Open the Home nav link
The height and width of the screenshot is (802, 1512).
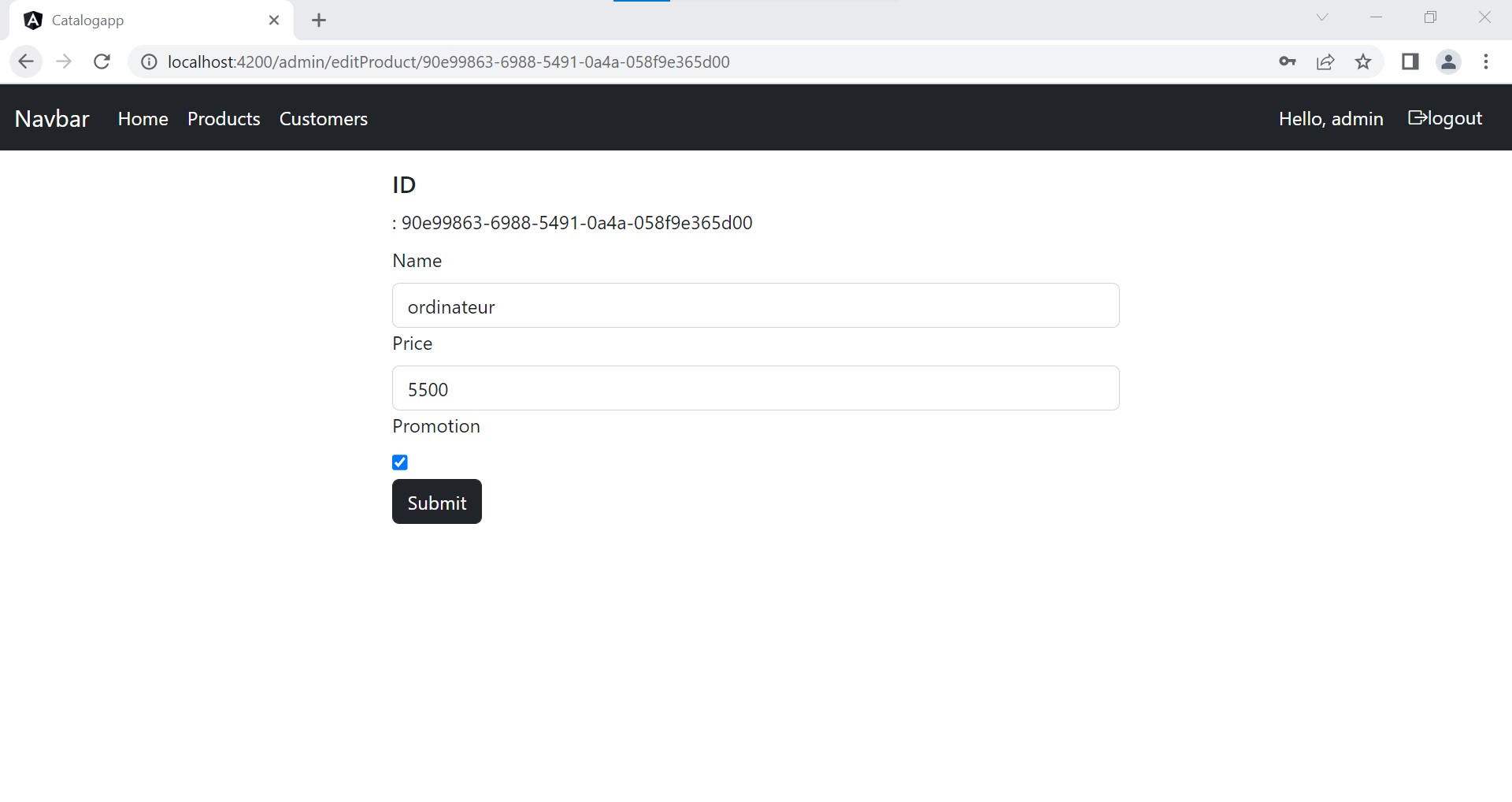coord(143,119)
